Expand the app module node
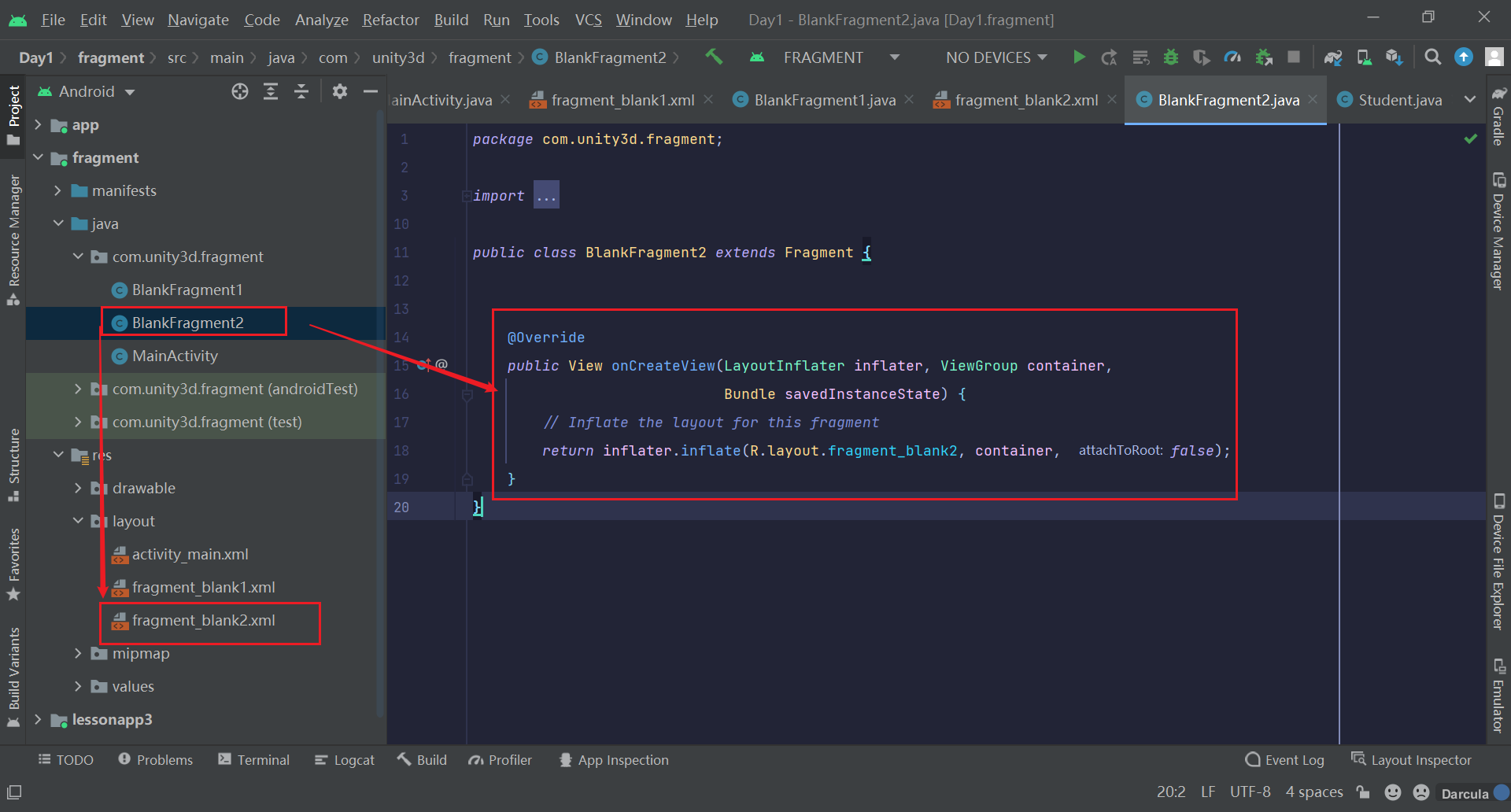Viewport: 1511px width, 812px height. (38, 124)
